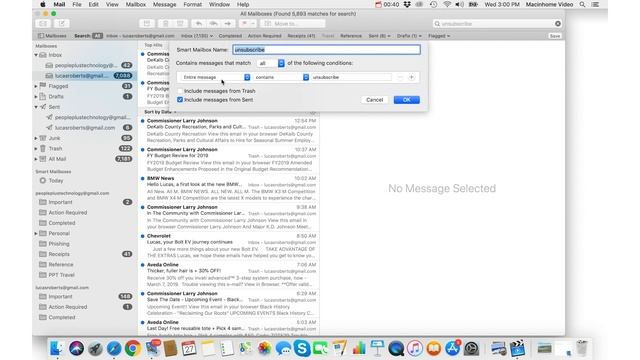
Task: Open the Get Mail envelope toolbar icon
Action: click(x=44, y=24)
